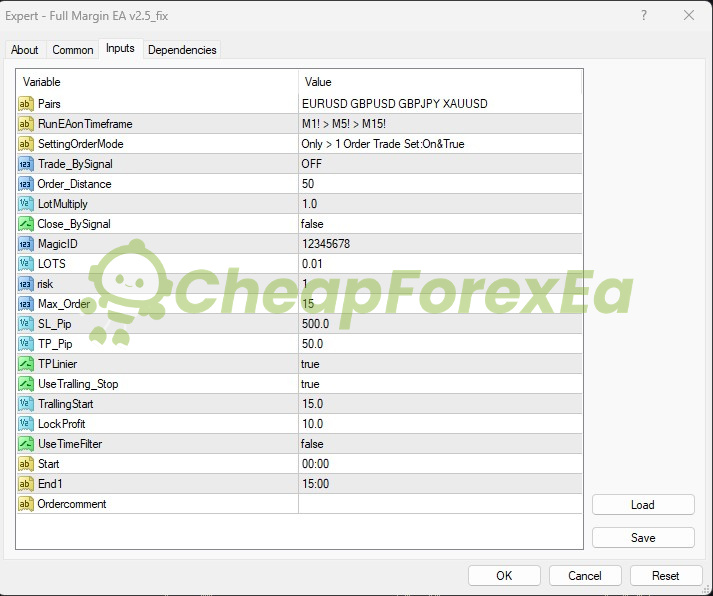Click the string icon beside Ordercomment
Viewport: 713px width, 596px height.
point(26,504)
